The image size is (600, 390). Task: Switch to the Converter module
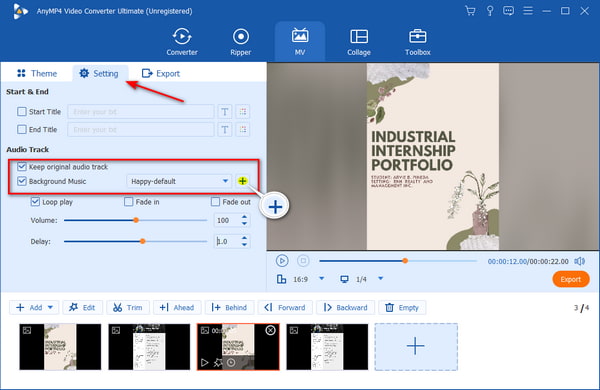click(x=182, y=42)
